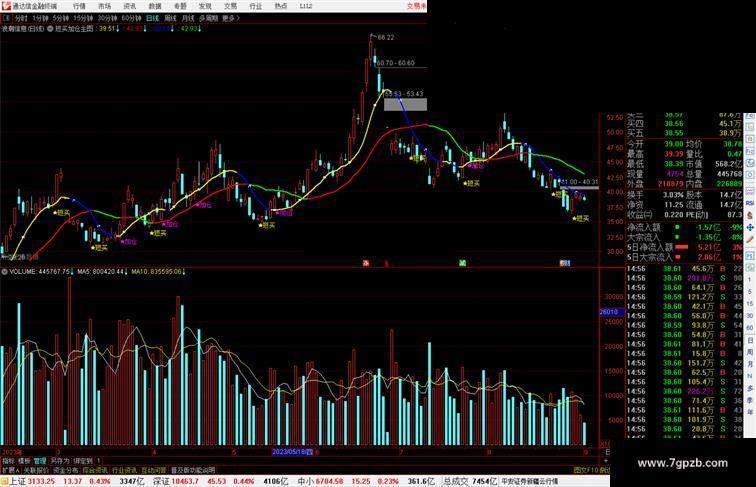Click the gray 53.63-53.43 gap box on chart
The image size is (756, 487).
click(405, 105)
